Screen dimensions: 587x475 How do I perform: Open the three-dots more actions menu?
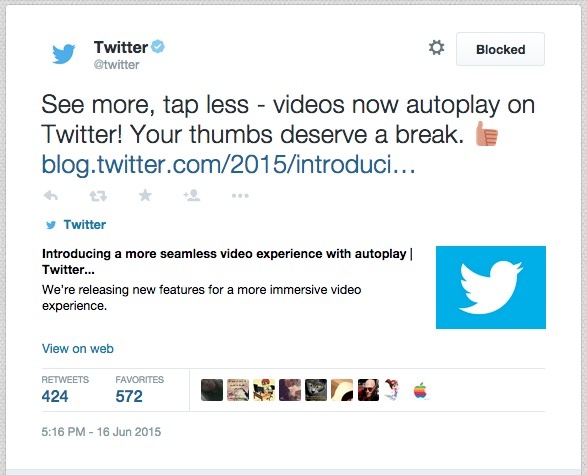[x=240, y=195]
